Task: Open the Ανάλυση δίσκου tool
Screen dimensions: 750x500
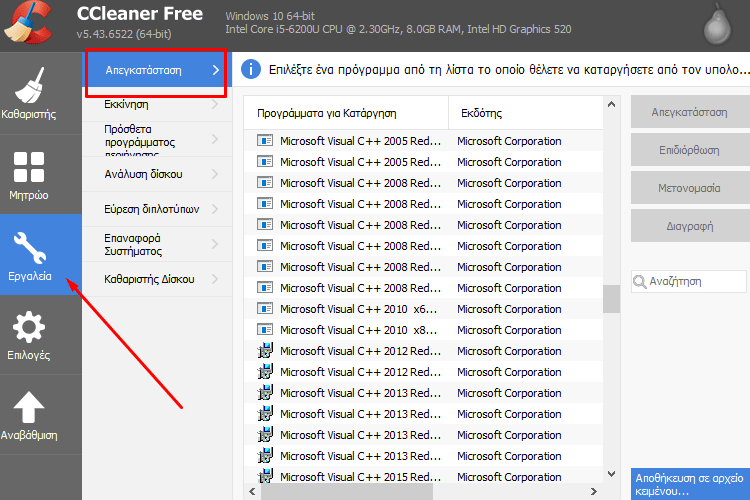Action: coord(157,174)
